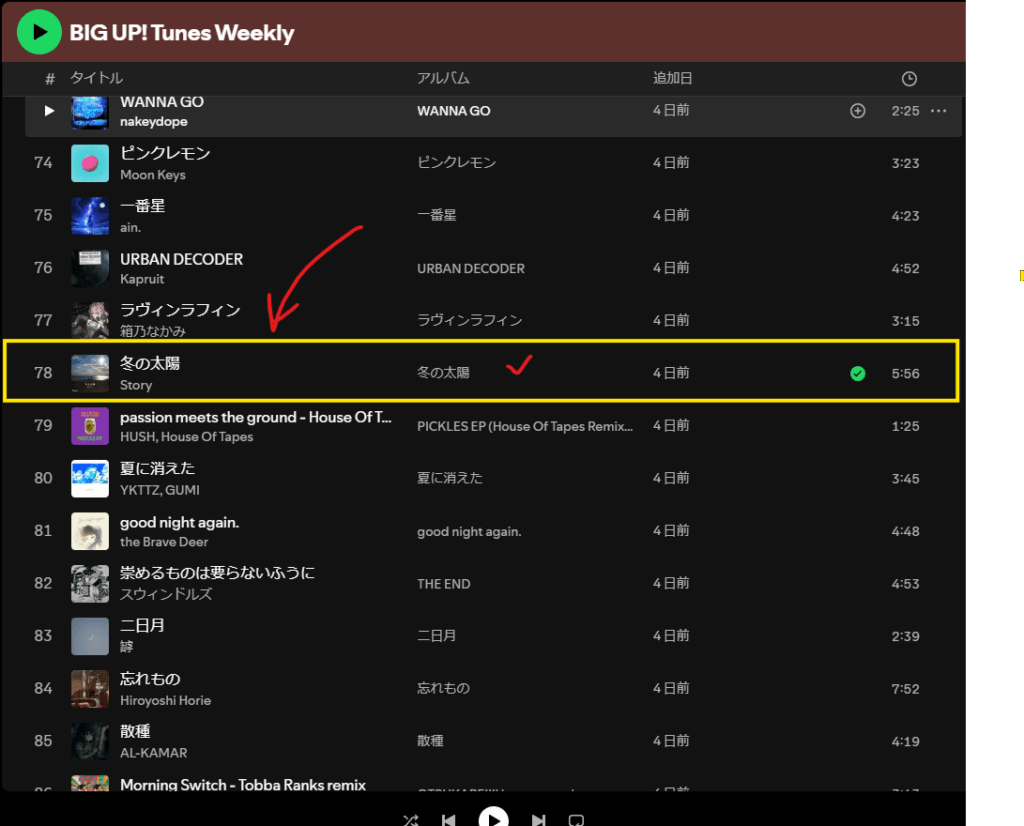Sort tracks by アルバム column header
The height and width of the screenshot is (826, 1024).
(x=443, y=78)
